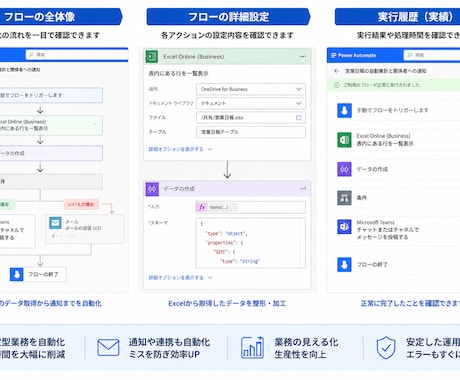Screen dimensions: 460x380
Task: Click the shield check icon in bottom bar
Action: point(386,348)
